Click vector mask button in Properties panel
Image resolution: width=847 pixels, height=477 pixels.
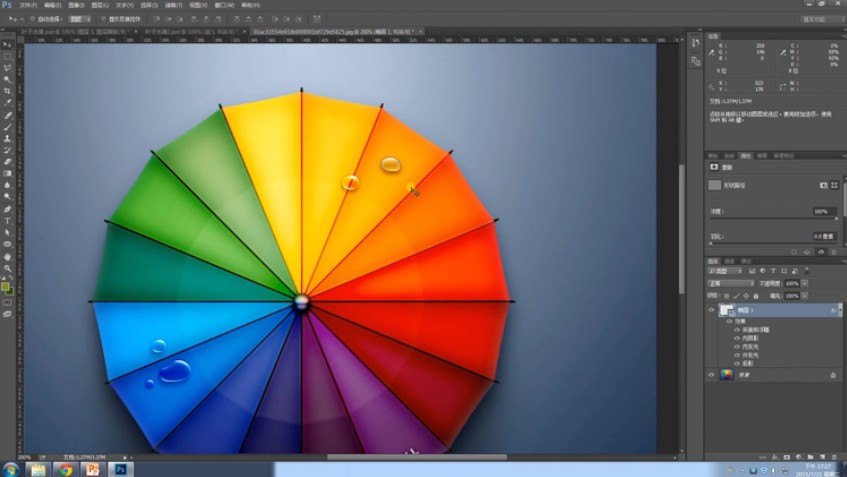pos(834,185)
